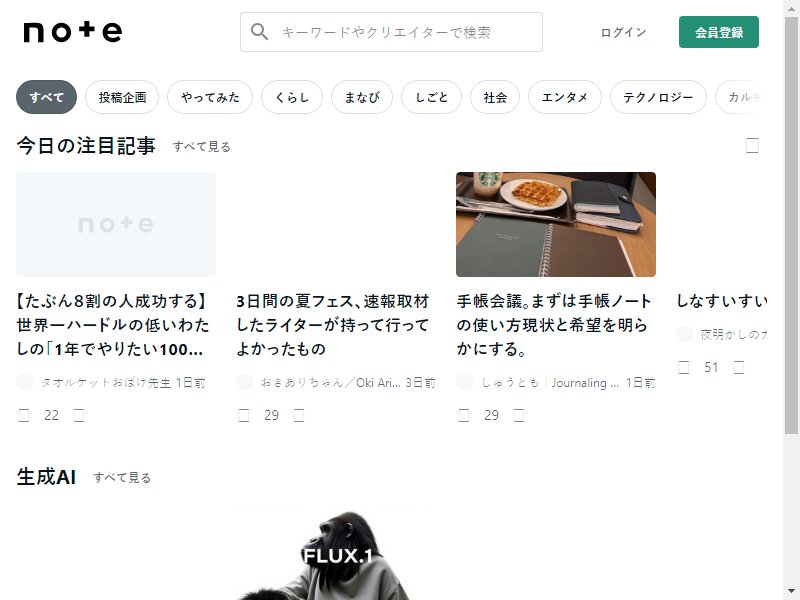
Task: Click the note logo in the header
Action: coord(72,32)
